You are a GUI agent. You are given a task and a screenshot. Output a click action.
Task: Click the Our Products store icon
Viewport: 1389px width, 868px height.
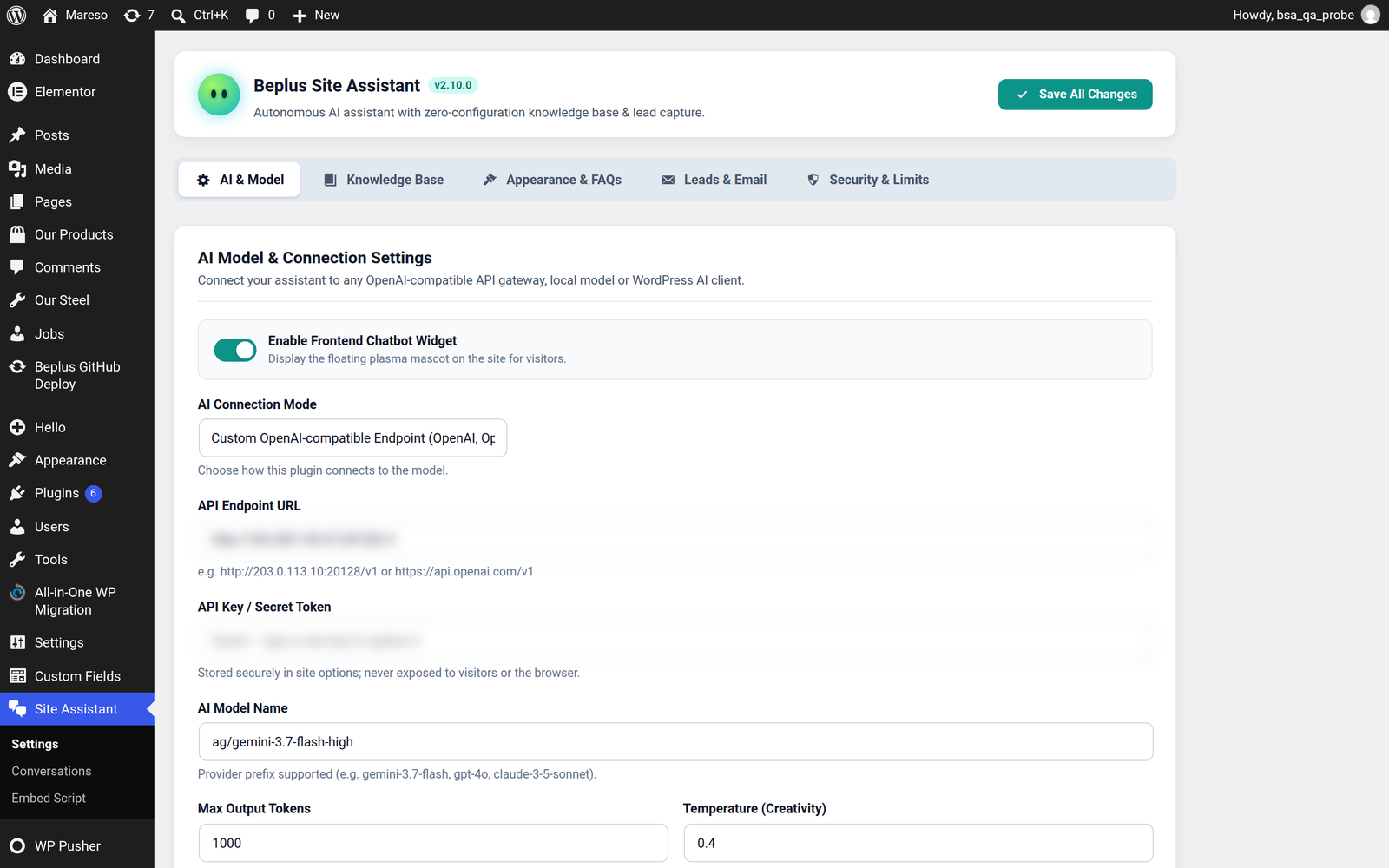[17, 234]
